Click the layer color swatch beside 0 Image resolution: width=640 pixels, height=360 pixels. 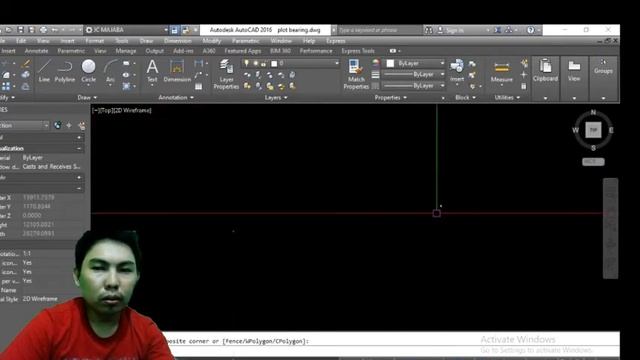pos(274,63)
